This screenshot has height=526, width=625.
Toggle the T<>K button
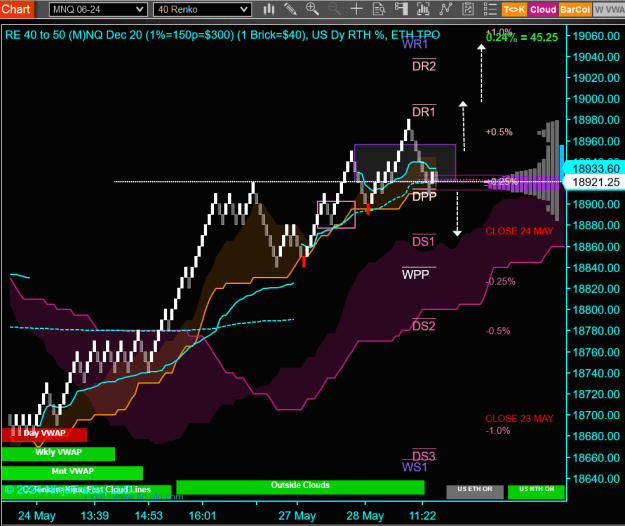(x=514, y=10)
